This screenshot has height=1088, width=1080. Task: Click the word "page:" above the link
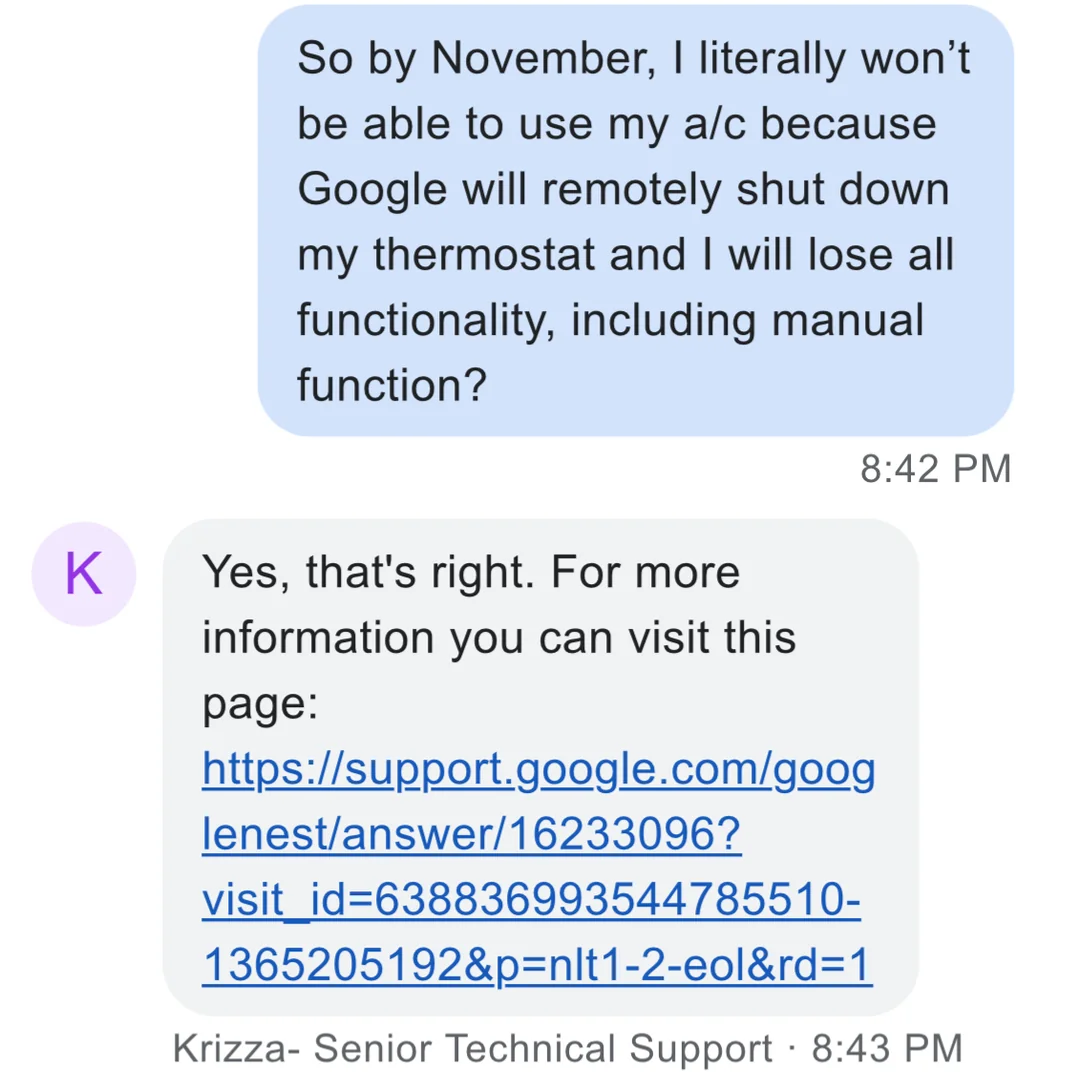point(259,704)
